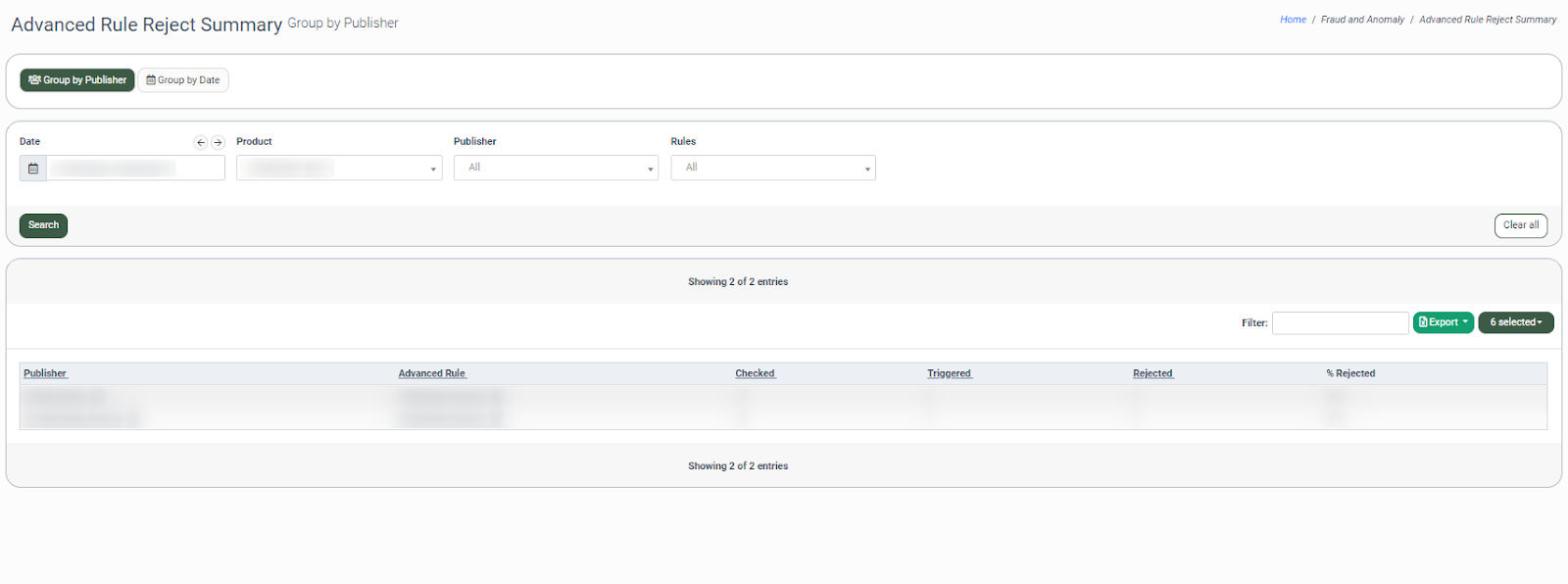The width and height of the screenshot is (1568, 584).
Task: Switch to Group by Date view
Action: [x=183, y=80]
